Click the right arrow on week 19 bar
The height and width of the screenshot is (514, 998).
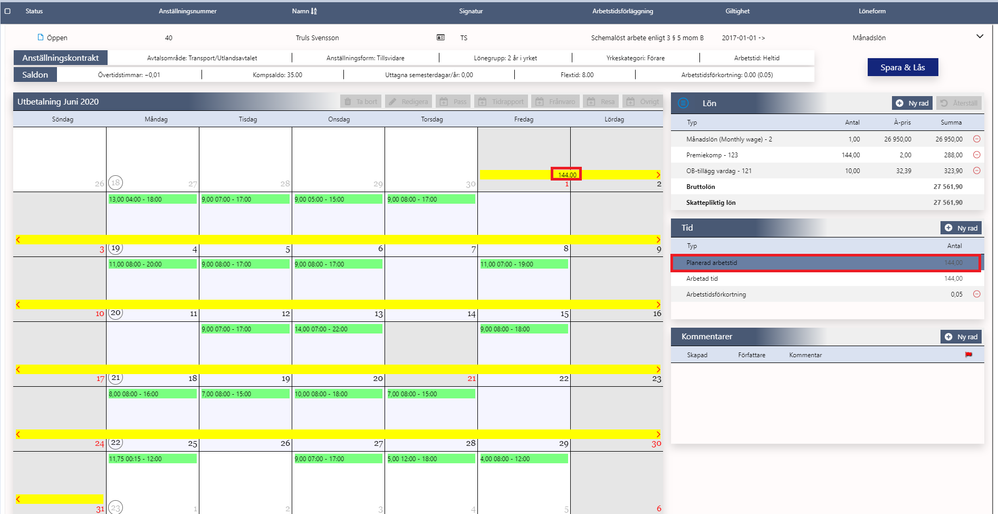tap(657, 239)
